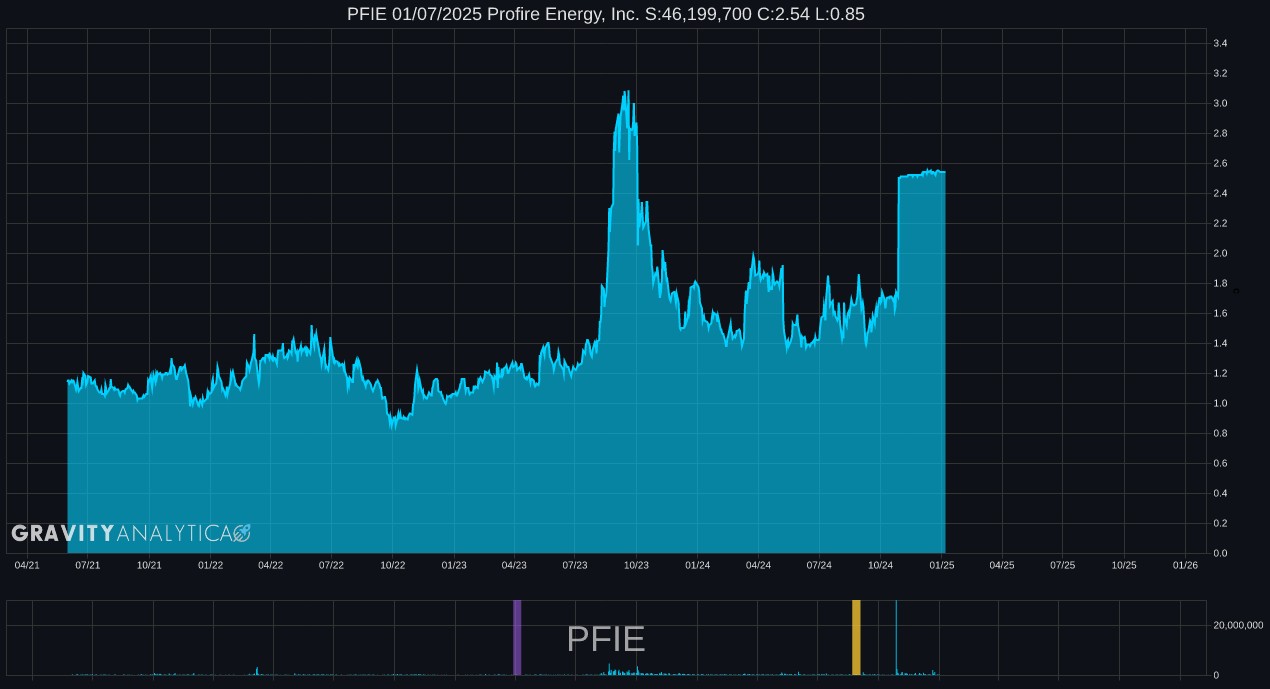Click the 10/24 date label
This screenshot has height=689, width=1270.
click(x=880, y=565)
